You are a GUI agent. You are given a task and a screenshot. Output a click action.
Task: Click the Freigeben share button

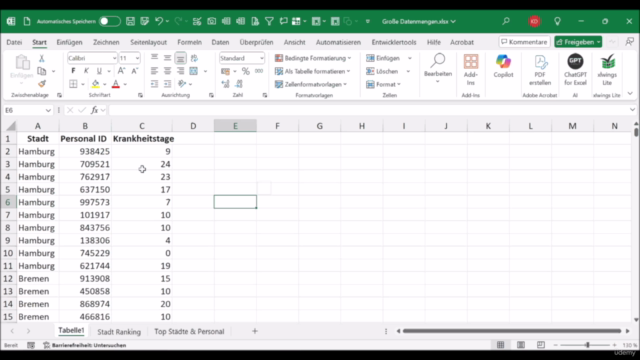[x=578, y=42]
